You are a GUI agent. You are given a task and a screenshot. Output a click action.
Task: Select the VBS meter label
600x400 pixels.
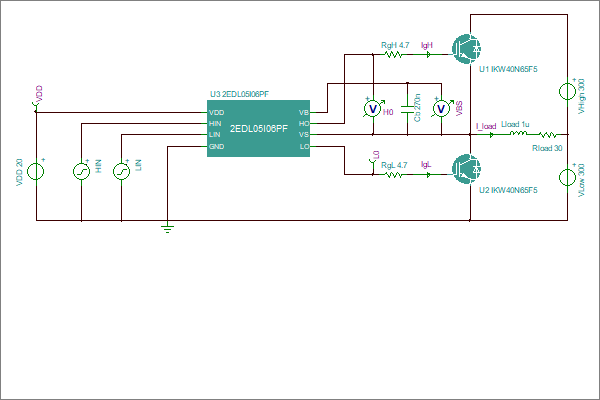pyautogui.click(x=459, y=108)
